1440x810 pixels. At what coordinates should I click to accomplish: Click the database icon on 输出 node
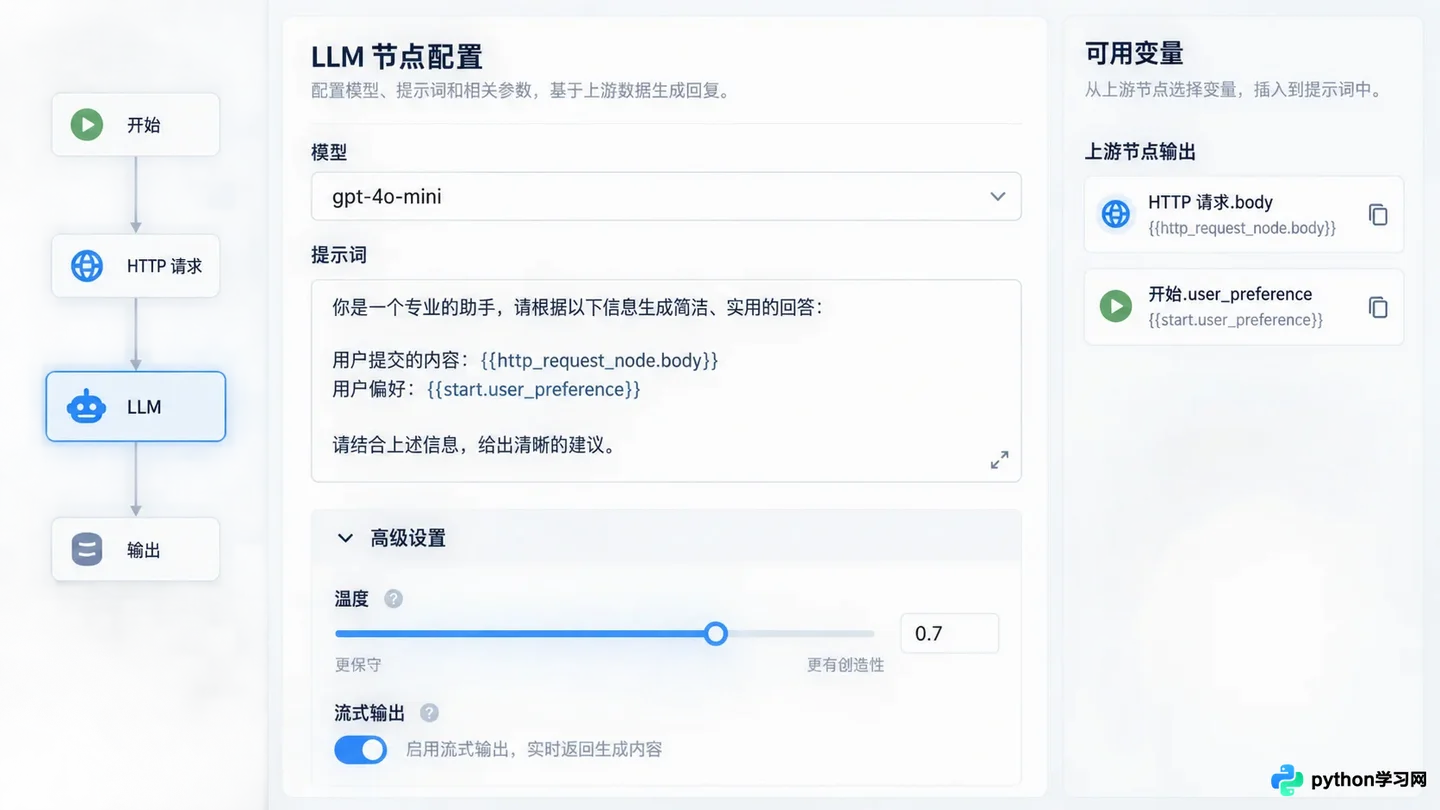point(87,549)
